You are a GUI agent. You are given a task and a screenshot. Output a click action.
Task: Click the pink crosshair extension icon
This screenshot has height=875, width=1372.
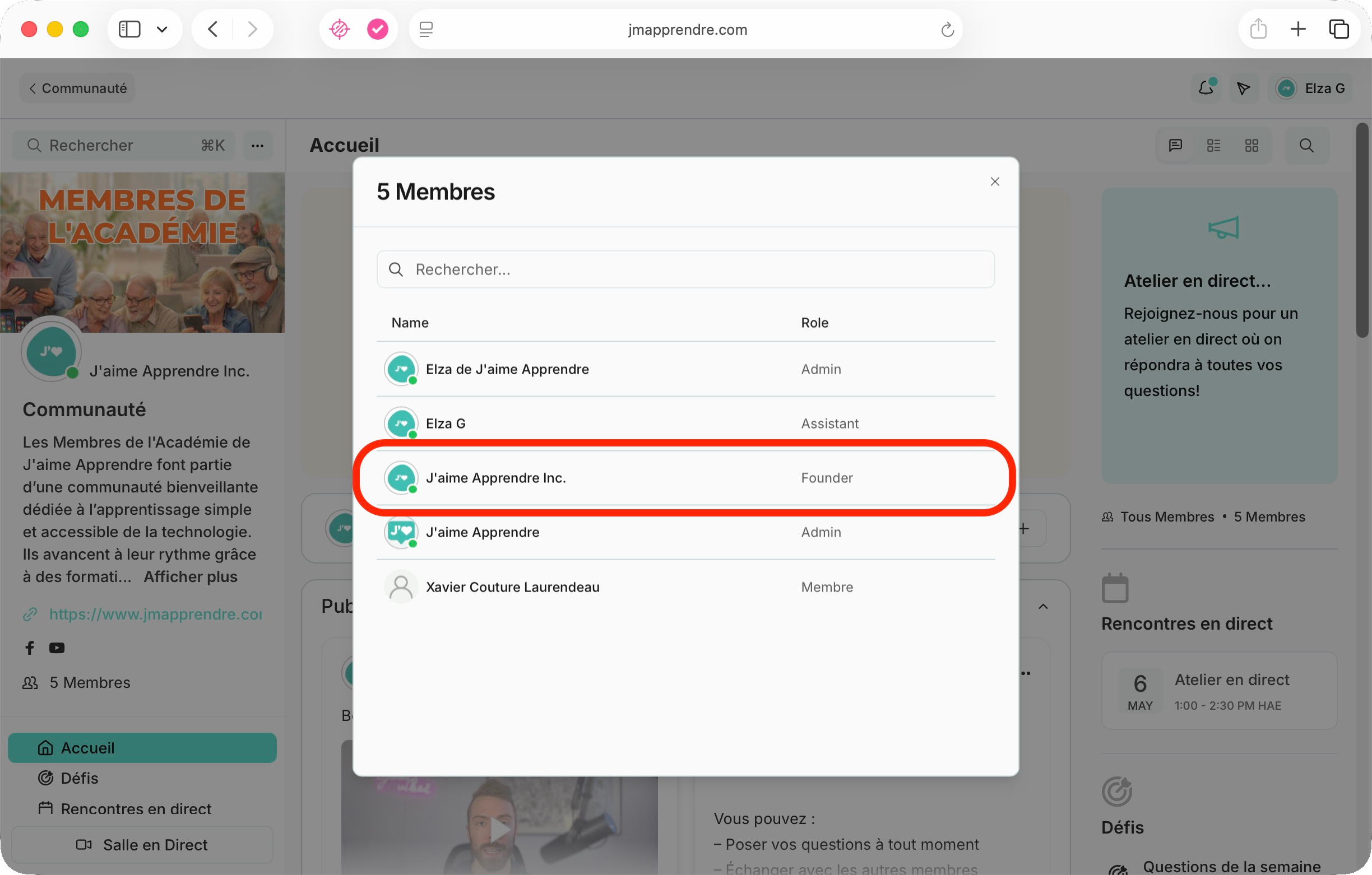[340, 29]
